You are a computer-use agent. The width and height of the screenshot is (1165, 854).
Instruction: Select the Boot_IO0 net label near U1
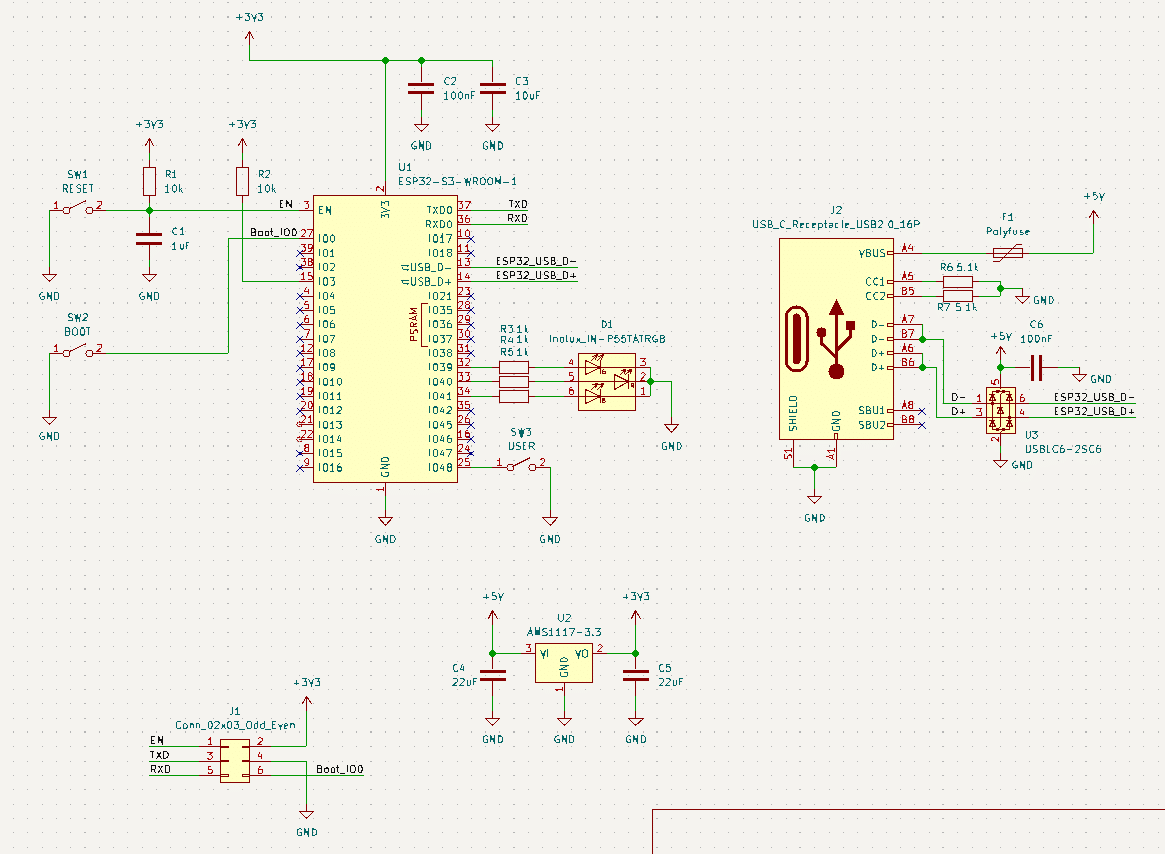point(273,232)
